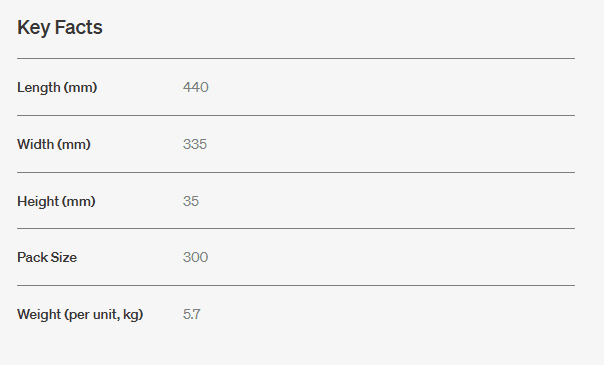604x365 pixels.
Task: Click divider between Pack Size and Weight rows
Action: coord(296,285)
